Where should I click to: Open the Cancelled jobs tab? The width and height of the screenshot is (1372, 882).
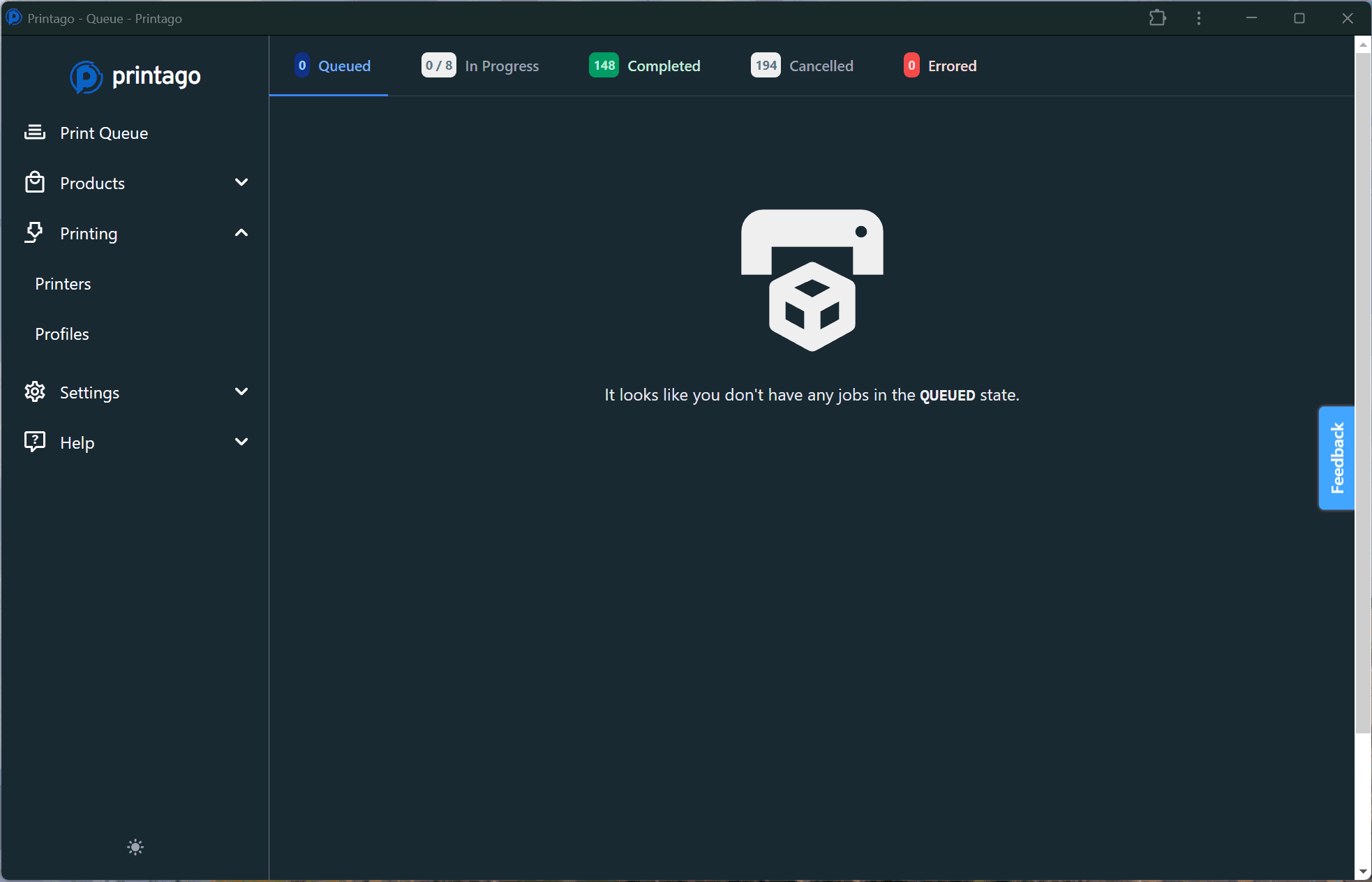pyautogui.click(x=803, y=66)
